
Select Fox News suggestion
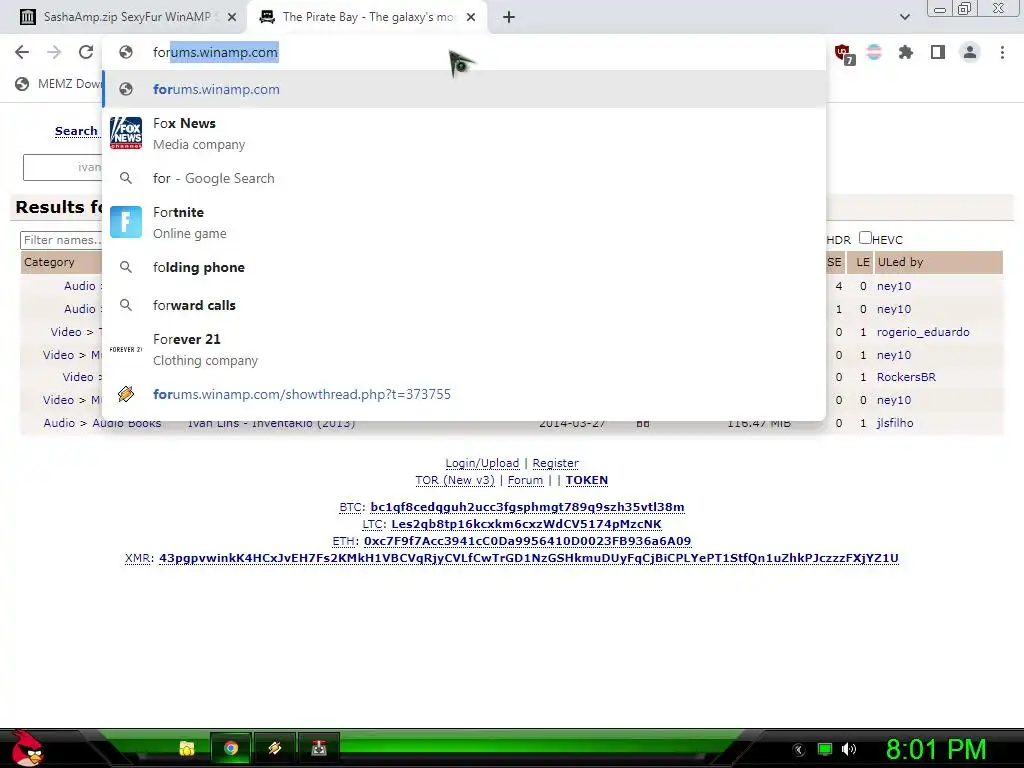coord(464,133)
